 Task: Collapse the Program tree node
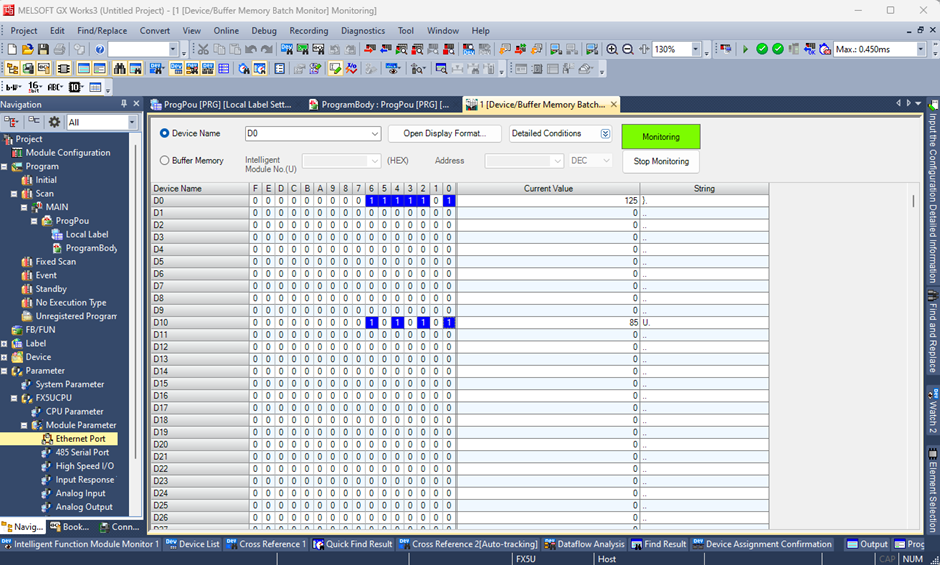point(4,167)
